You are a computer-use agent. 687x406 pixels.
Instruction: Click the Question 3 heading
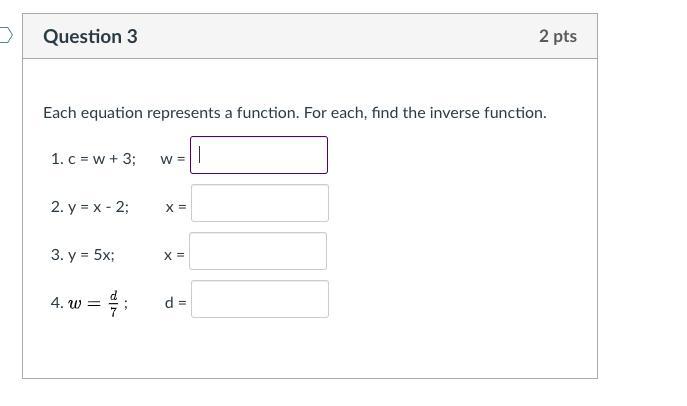tap(90, 36)
